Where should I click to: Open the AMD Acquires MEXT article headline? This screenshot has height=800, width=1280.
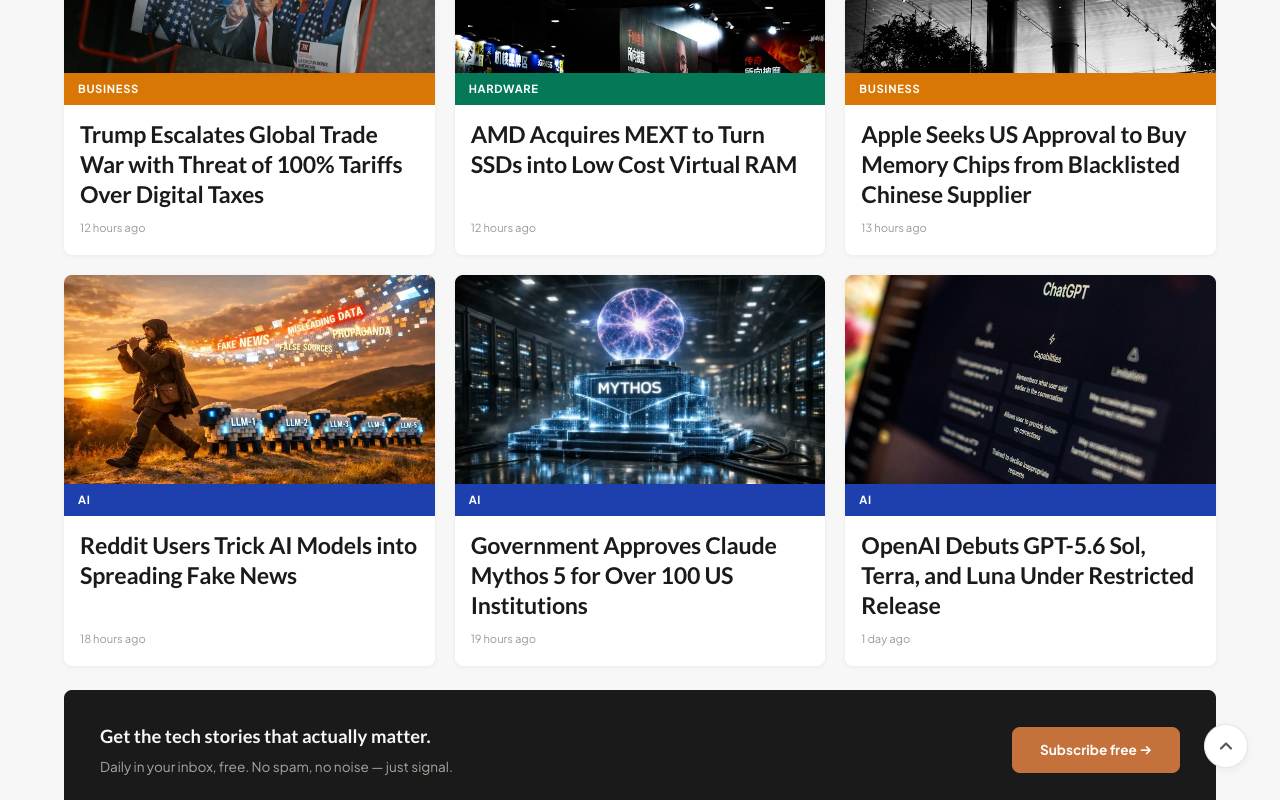coord(634,149)
